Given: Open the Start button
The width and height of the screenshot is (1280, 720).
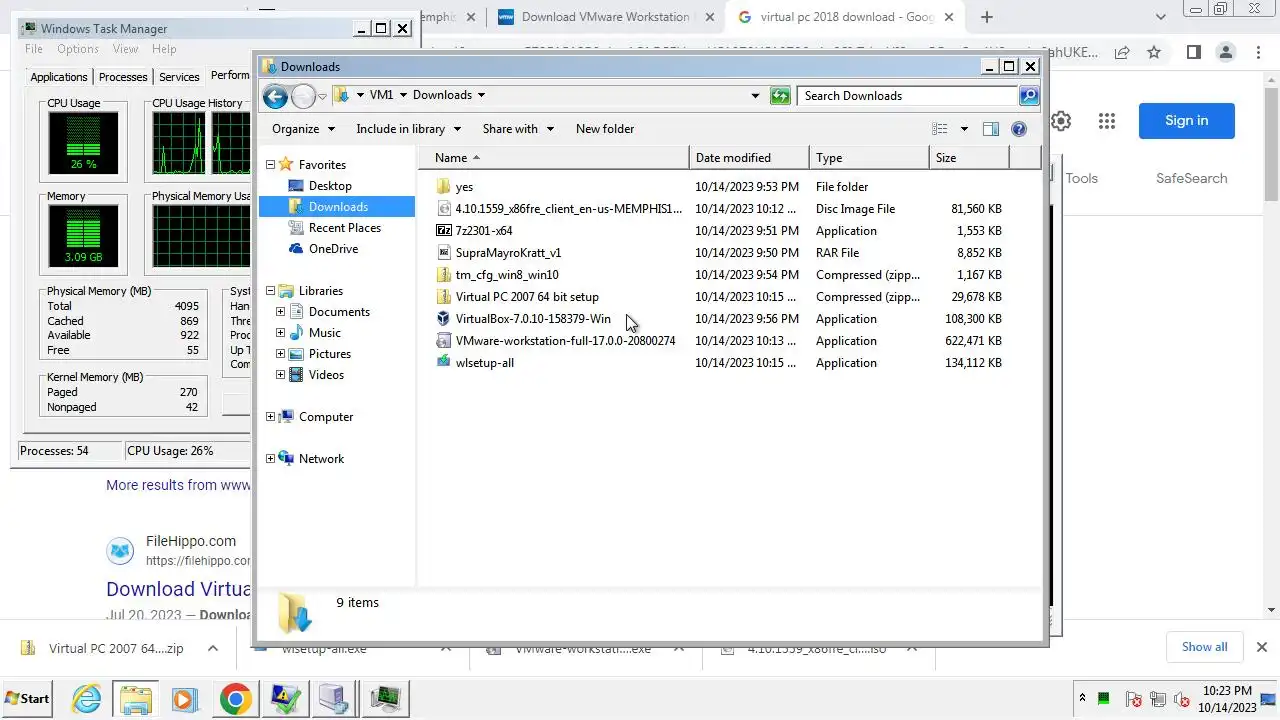Looking at the screenshot, I should 28,698.
